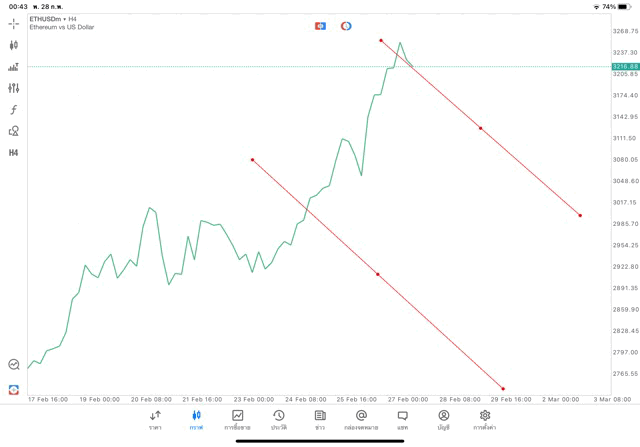Open the ข่าว (News) tab
Viewport: 640px width, 447px height.
pos(320,419)
